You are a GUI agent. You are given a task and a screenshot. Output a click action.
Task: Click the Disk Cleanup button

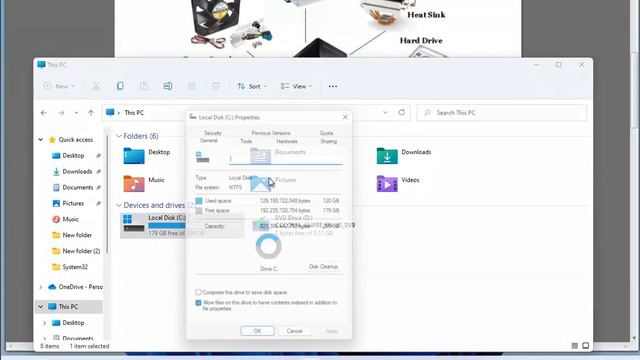323,267
